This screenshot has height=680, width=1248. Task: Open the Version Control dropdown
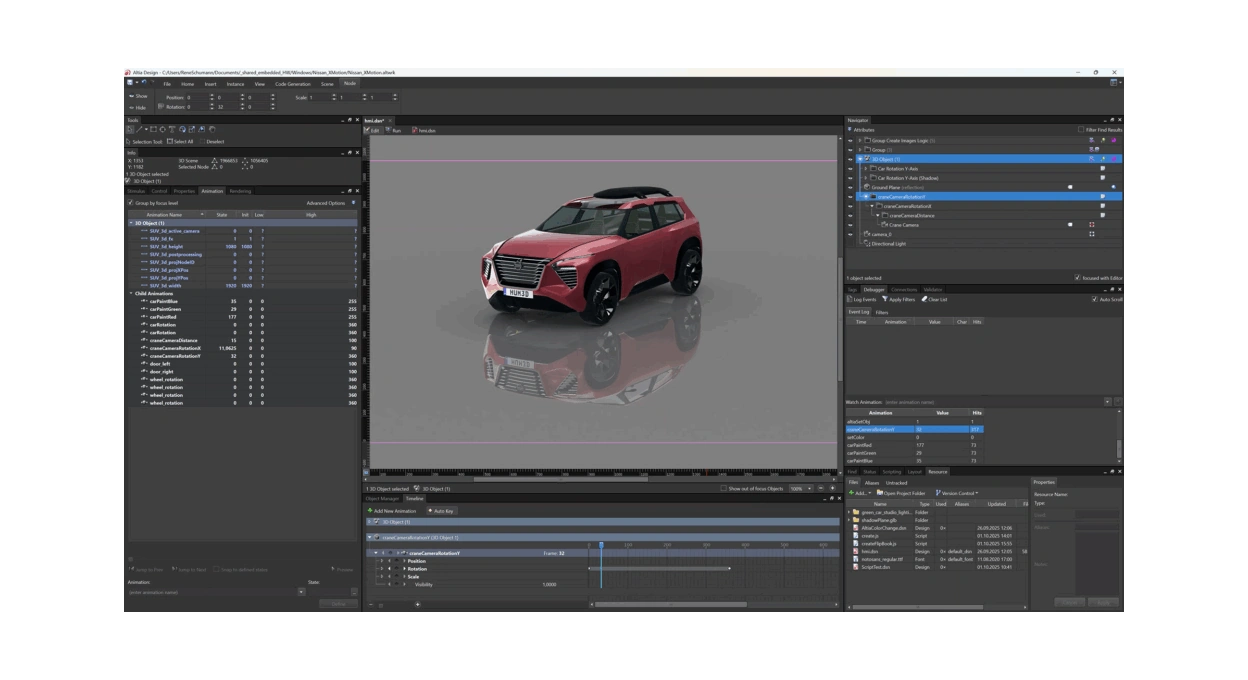(957, 493)
